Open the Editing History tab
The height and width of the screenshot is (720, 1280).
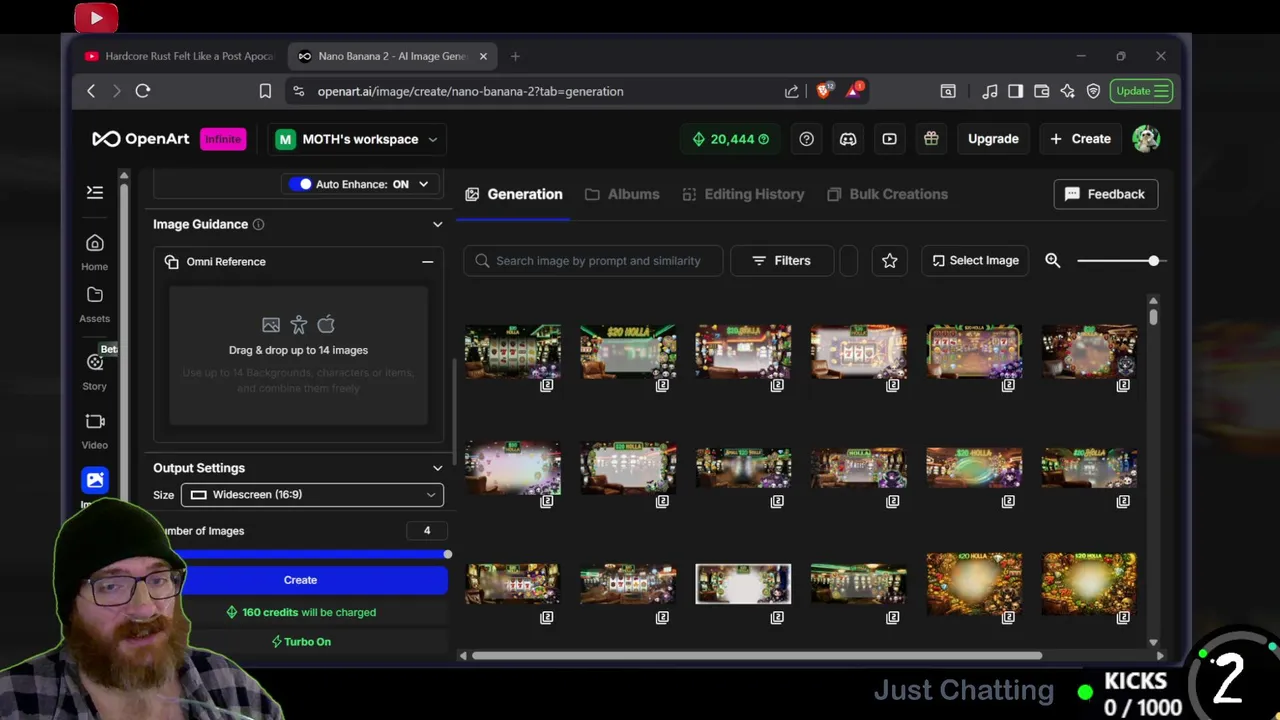pos(743,194)
